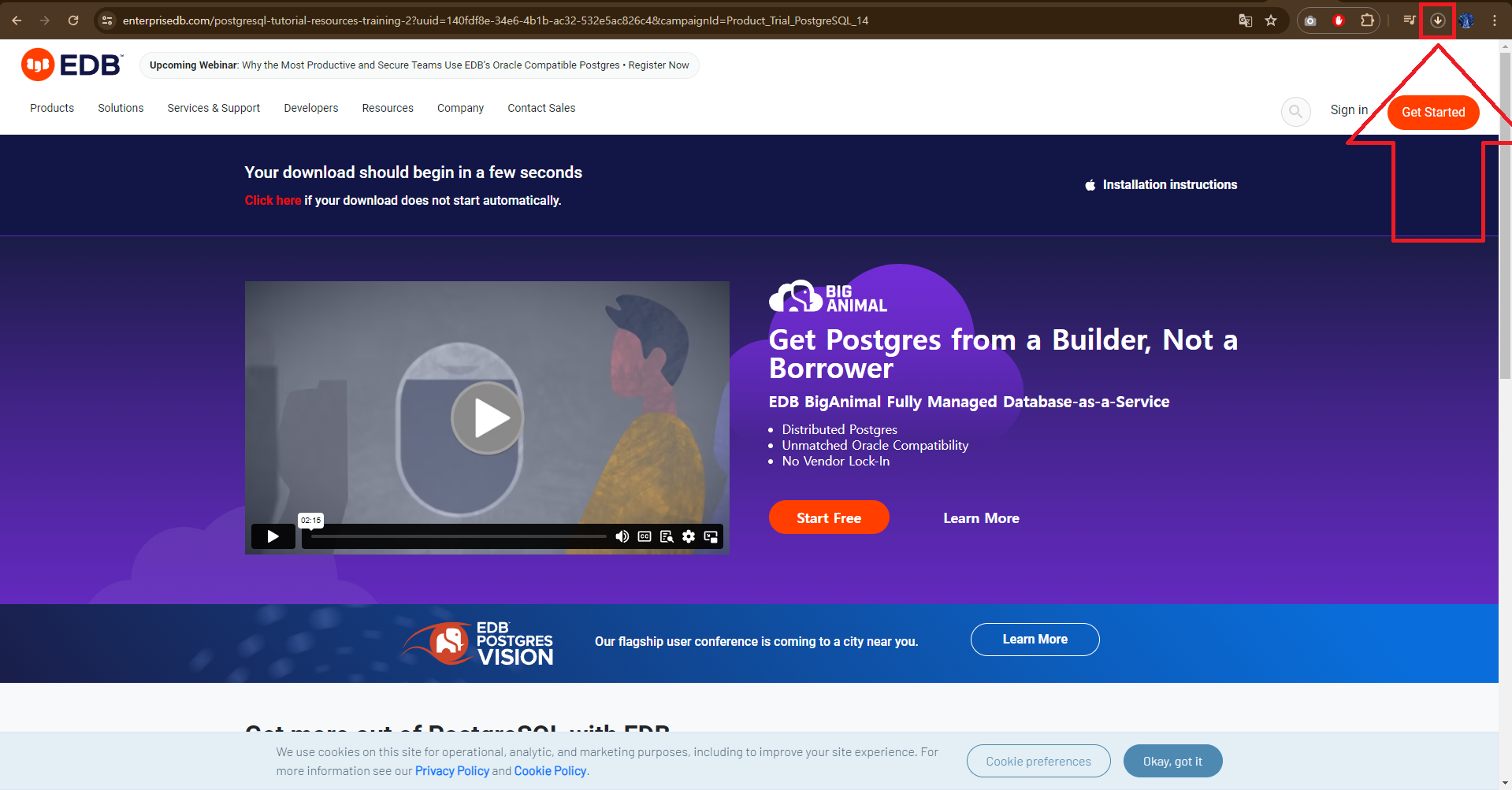Click the 'Distributed Postgres' bullet text

click(x=839, y=429)
